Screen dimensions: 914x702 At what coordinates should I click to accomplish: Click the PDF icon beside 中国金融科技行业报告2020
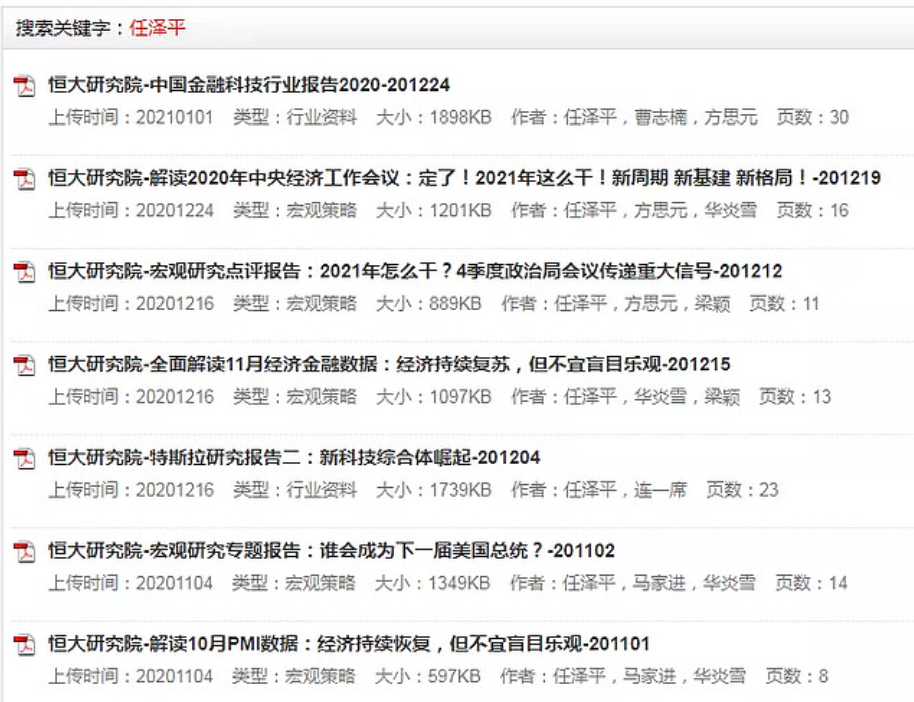[x=24, y=86]
